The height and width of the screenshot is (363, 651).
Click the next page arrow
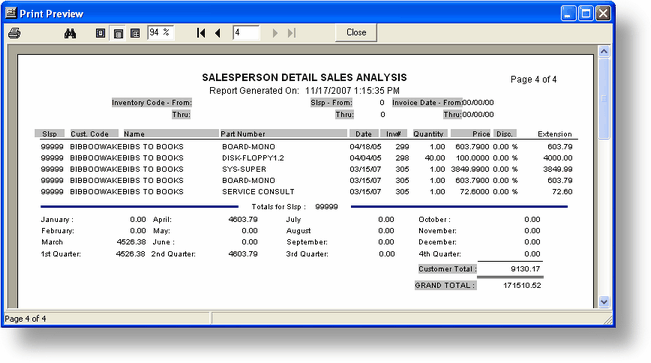pos(275,33)
